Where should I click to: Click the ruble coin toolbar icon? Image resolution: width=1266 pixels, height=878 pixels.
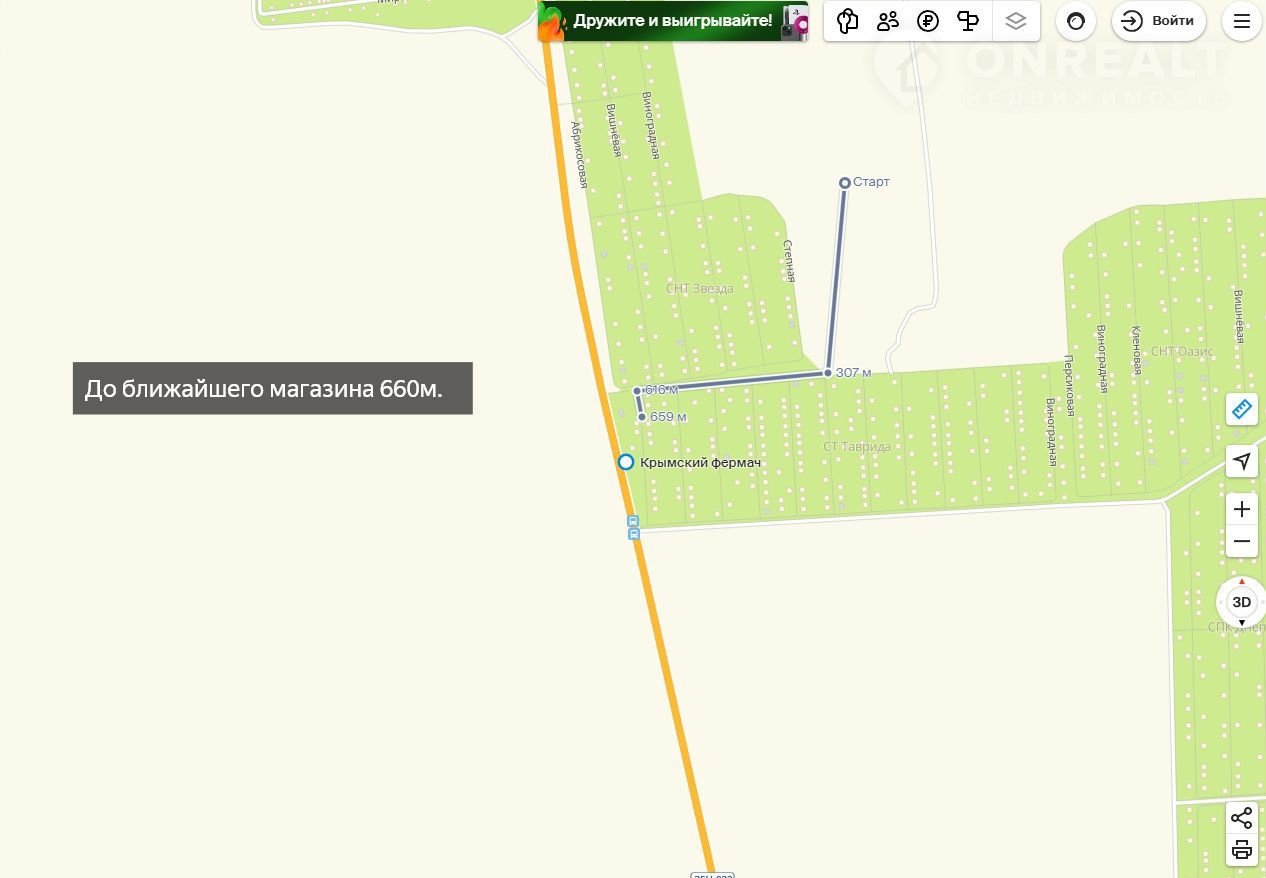(x=928, y=21)
